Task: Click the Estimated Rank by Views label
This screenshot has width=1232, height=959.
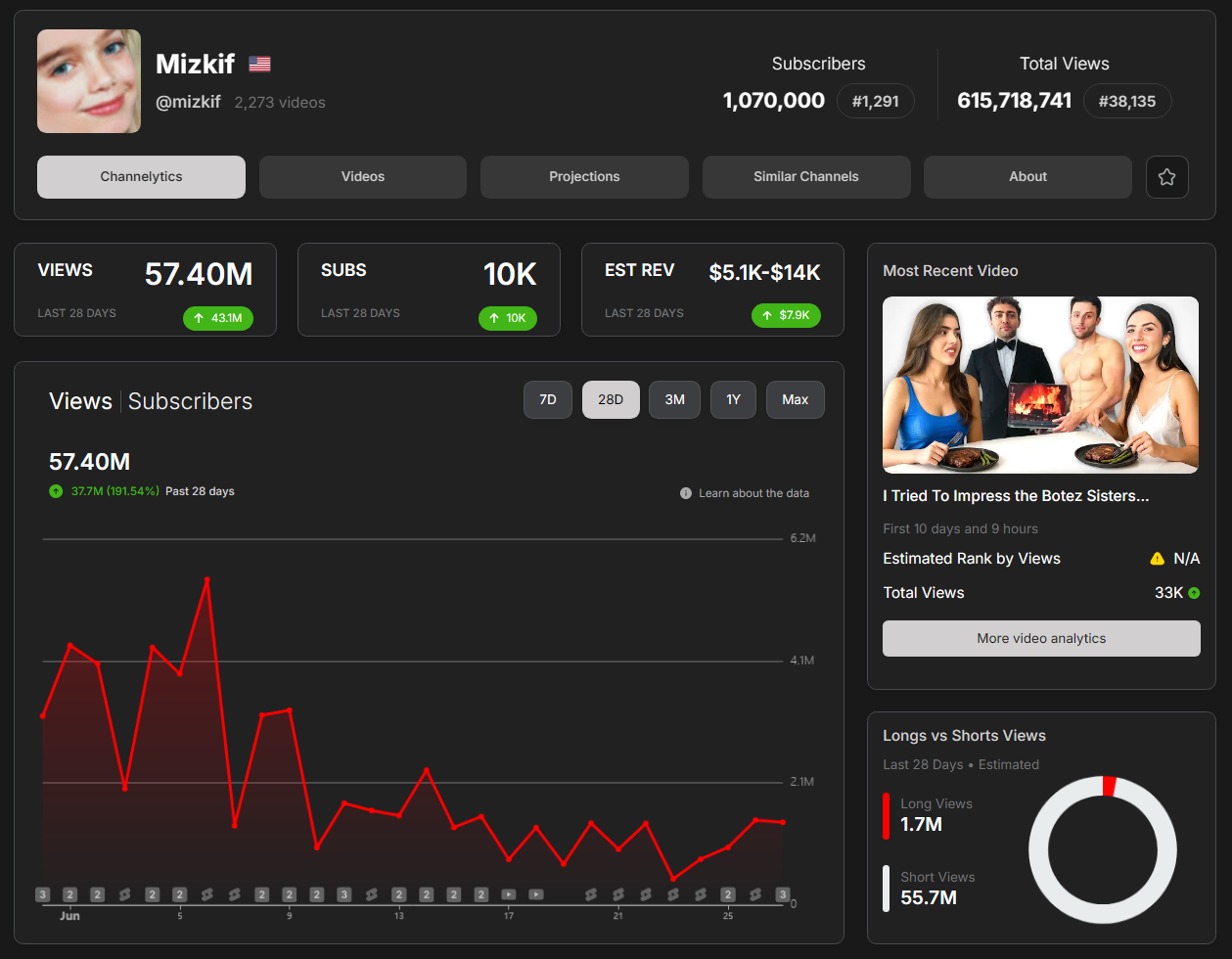Action: click(x=972, y=559)
